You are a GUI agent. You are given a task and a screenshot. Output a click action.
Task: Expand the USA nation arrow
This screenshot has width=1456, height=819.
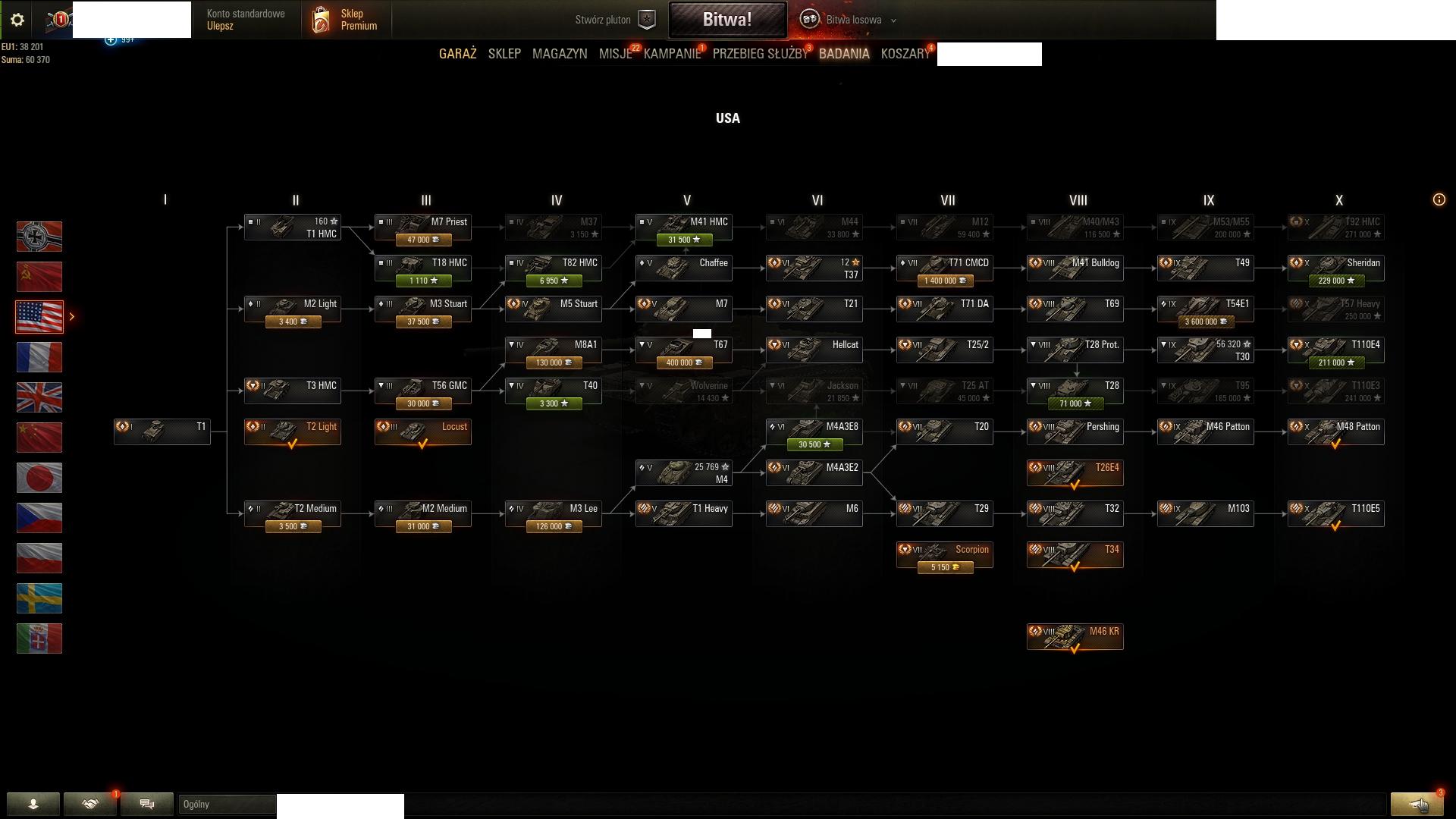pyautogui.click(x=72, y=316)
